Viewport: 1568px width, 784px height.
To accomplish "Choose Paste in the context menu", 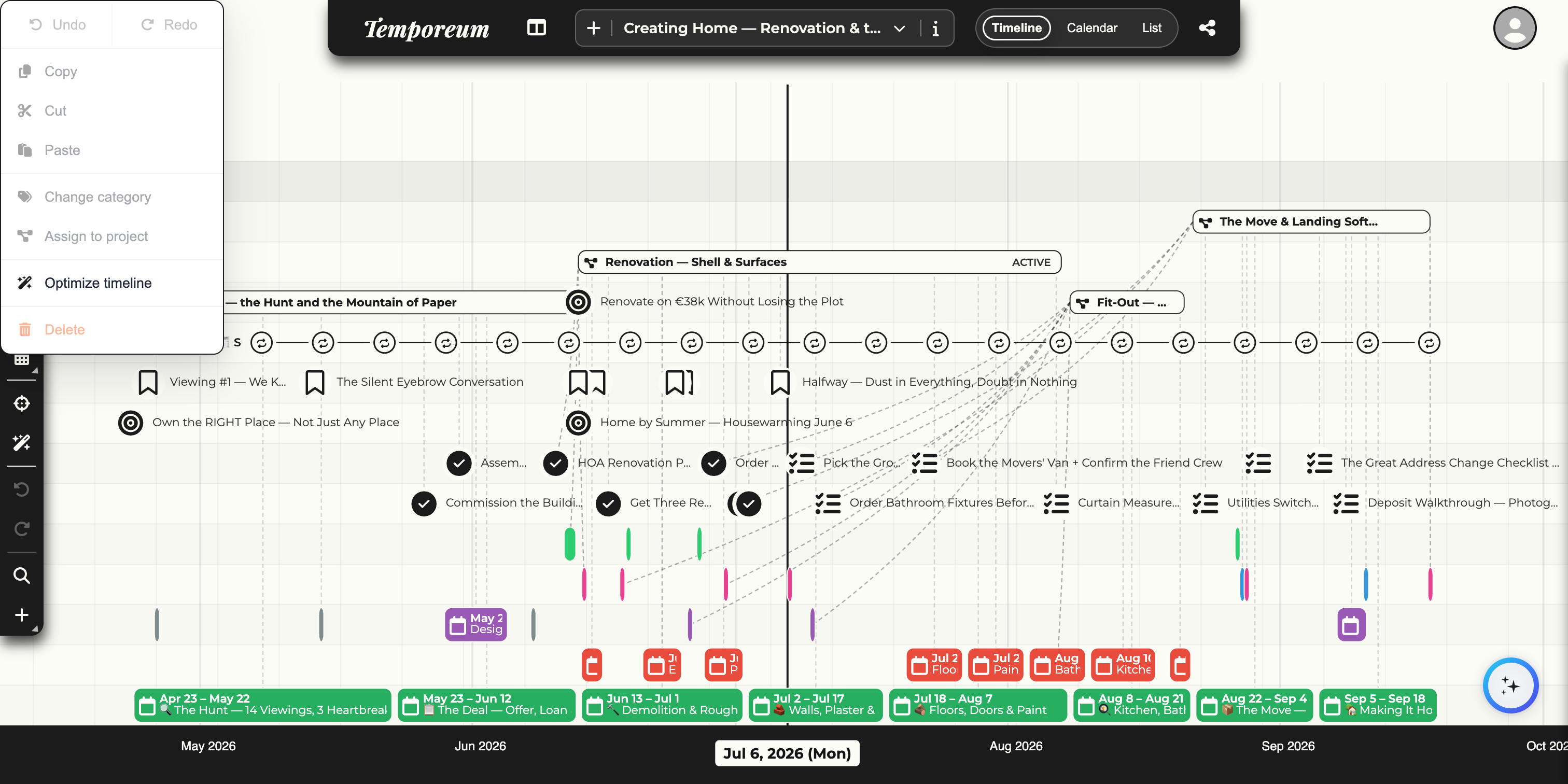I will (112, 150).
